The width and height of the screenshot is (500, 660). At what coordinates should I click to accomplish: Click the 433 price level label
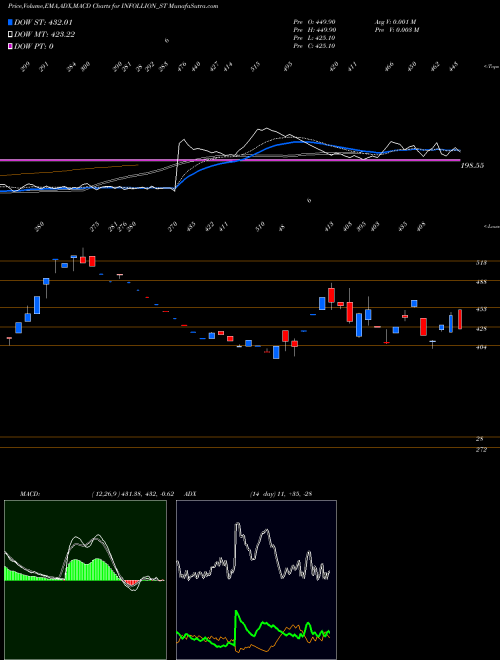click(x=481, y=309)
